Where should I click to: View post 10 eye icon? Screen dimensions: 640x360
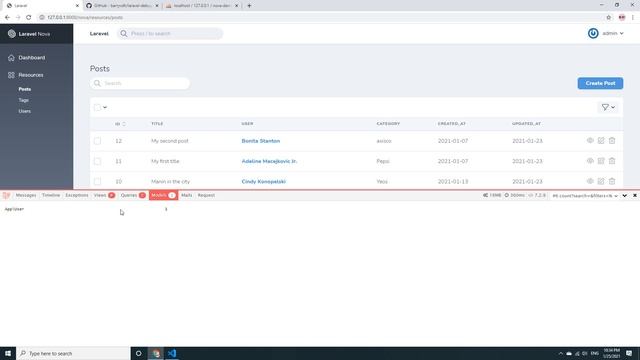(x=590, y=181)
